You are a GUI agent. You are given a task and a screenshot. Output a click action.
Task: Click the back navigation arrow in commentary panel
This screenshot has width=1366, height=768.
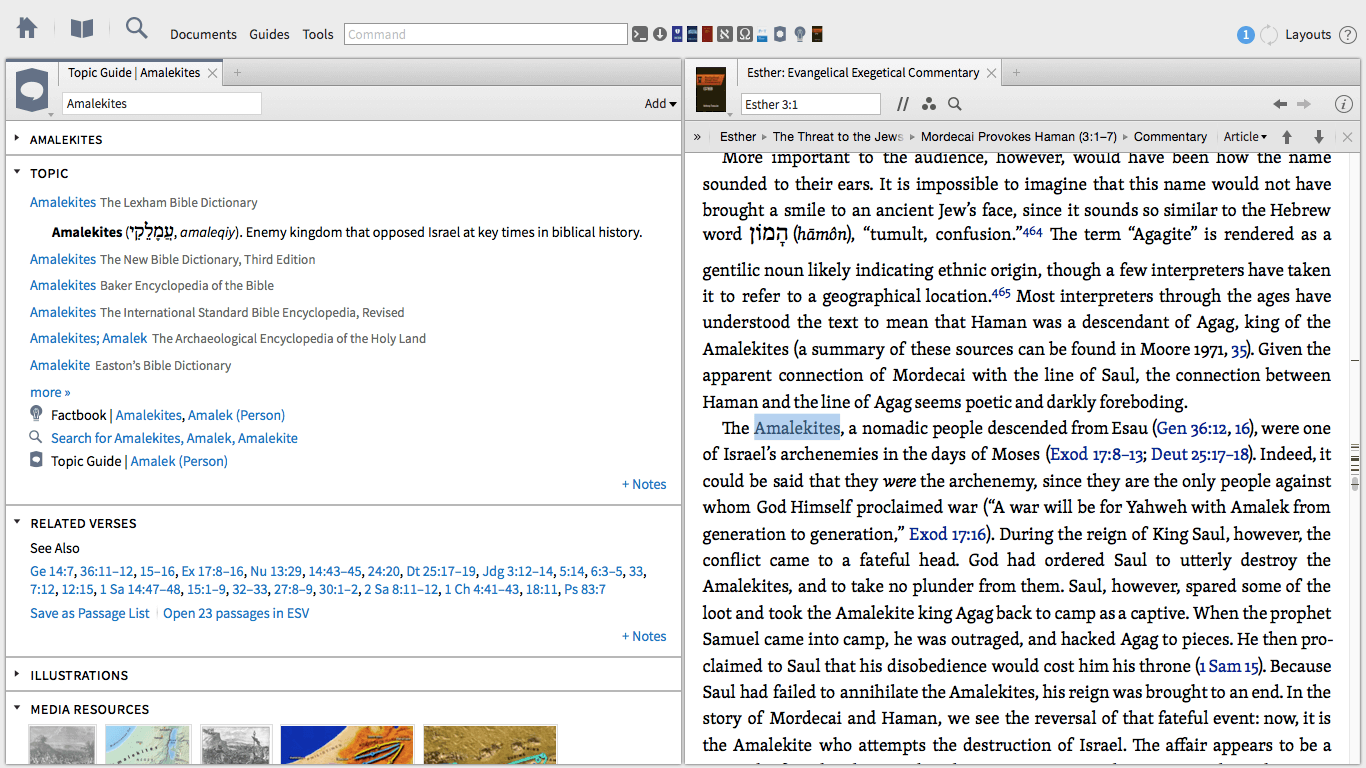[x=1280, y=104]
